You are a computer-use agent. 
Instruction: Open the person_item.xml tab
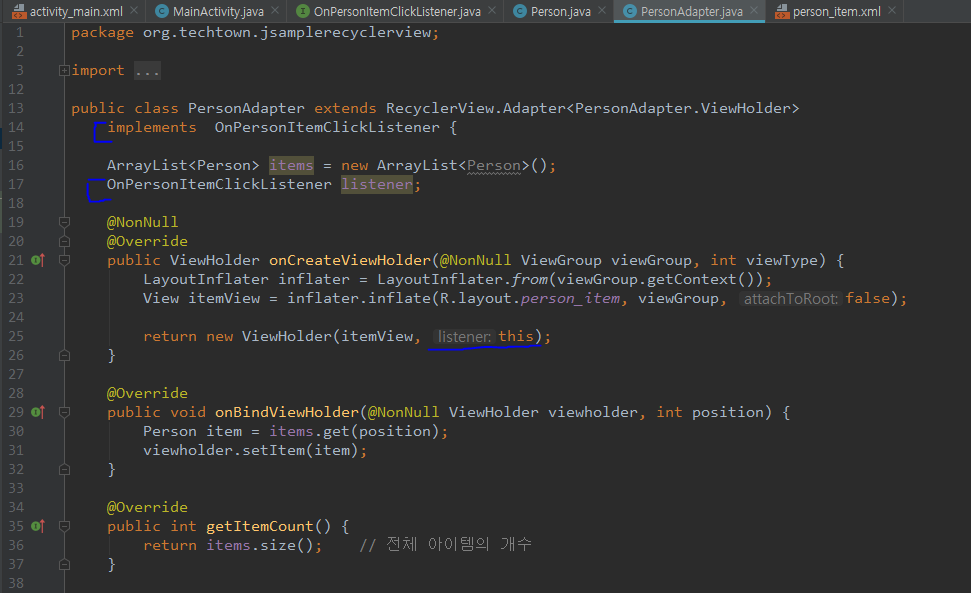837,11
